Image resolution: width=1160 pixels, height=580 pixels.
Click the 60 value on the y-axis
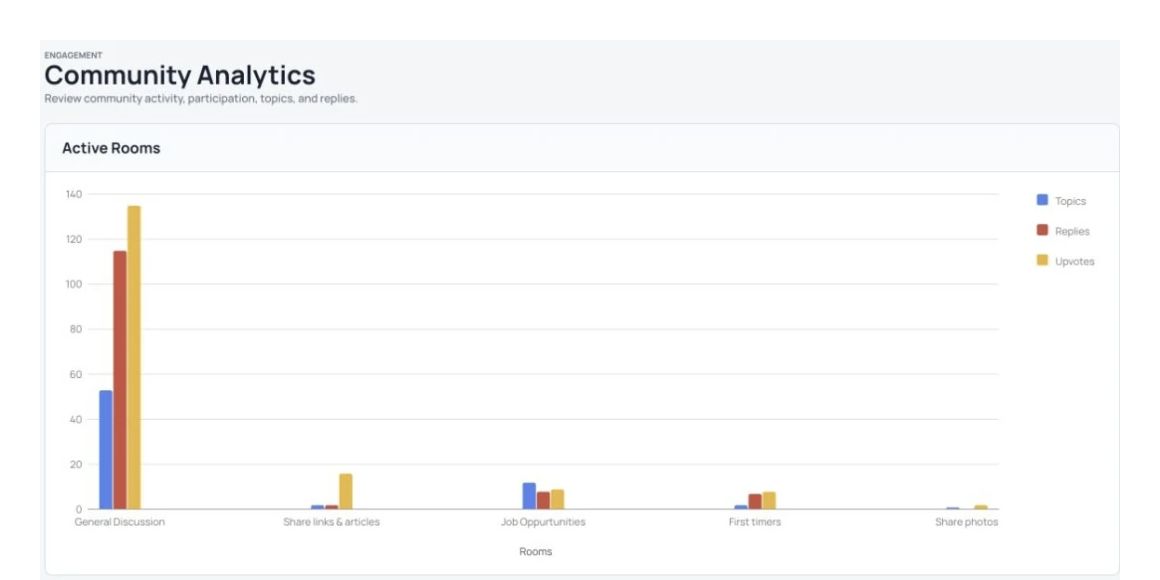[76, 374]
